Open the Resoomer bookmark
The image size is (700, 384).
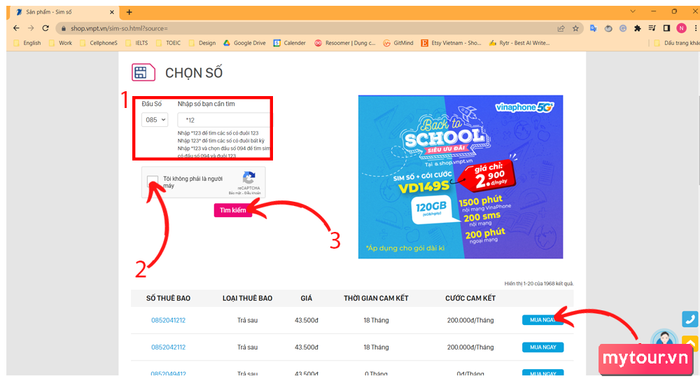pyautogui.click(x=345, y=43)
